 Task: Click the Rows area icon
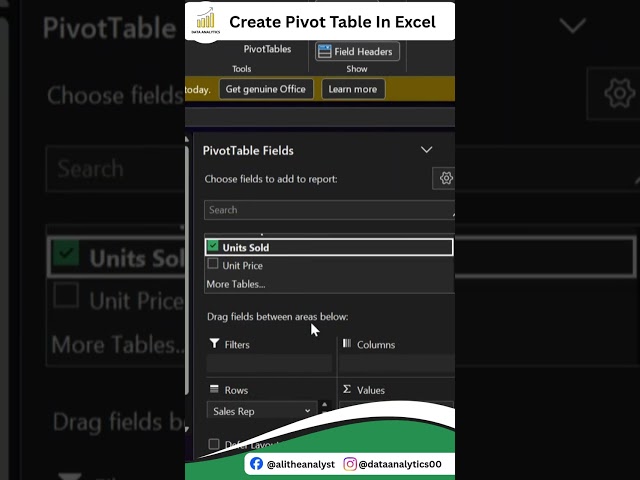214,389
